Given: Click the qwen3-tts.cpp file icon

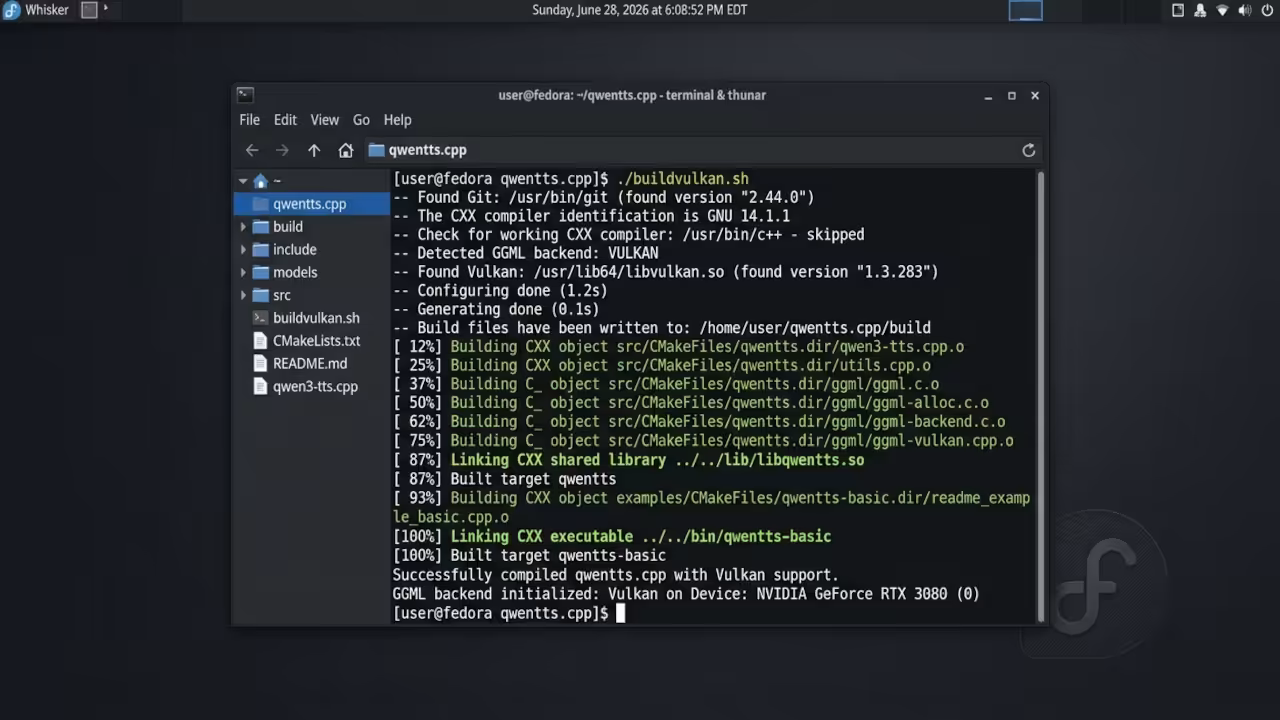Looking at the screenshot, I should (260, 387).
